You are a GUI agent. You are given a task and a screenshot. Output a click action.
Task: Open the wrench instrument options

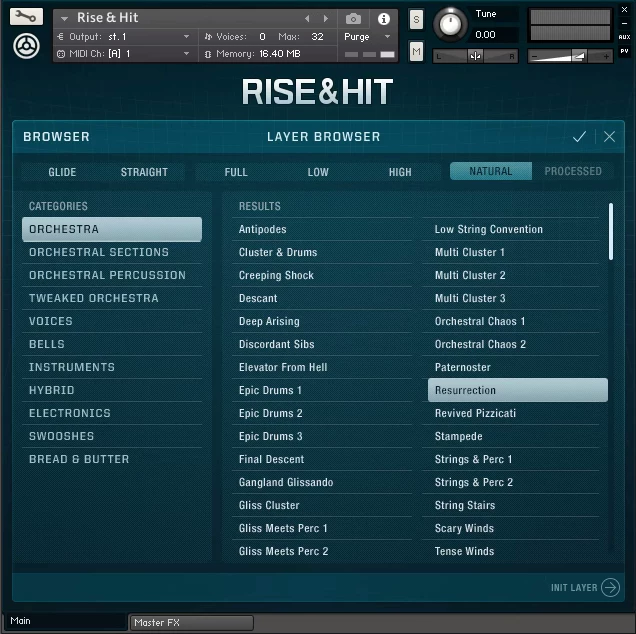(26, 17)
